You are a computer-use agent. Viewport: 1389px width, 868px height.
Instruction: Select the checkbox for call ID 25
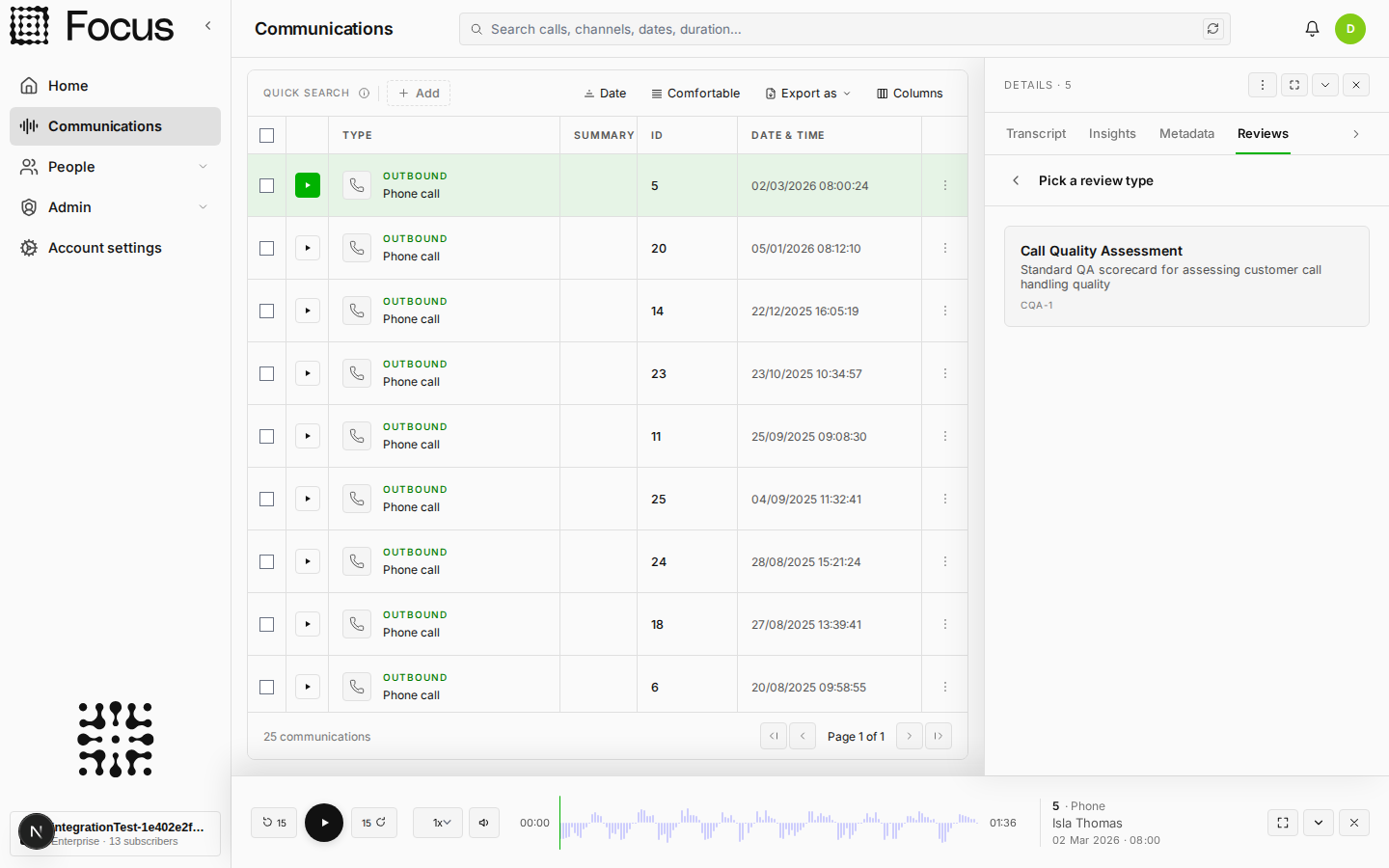coord(267,499)
